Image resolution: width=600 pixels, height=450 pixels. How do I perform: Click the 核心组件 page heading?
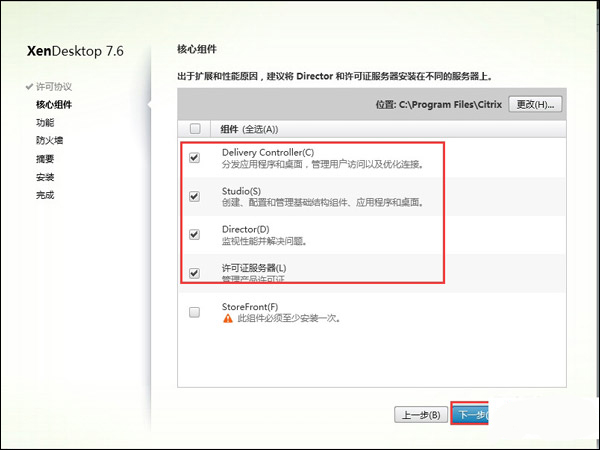(x=197, y=49)
